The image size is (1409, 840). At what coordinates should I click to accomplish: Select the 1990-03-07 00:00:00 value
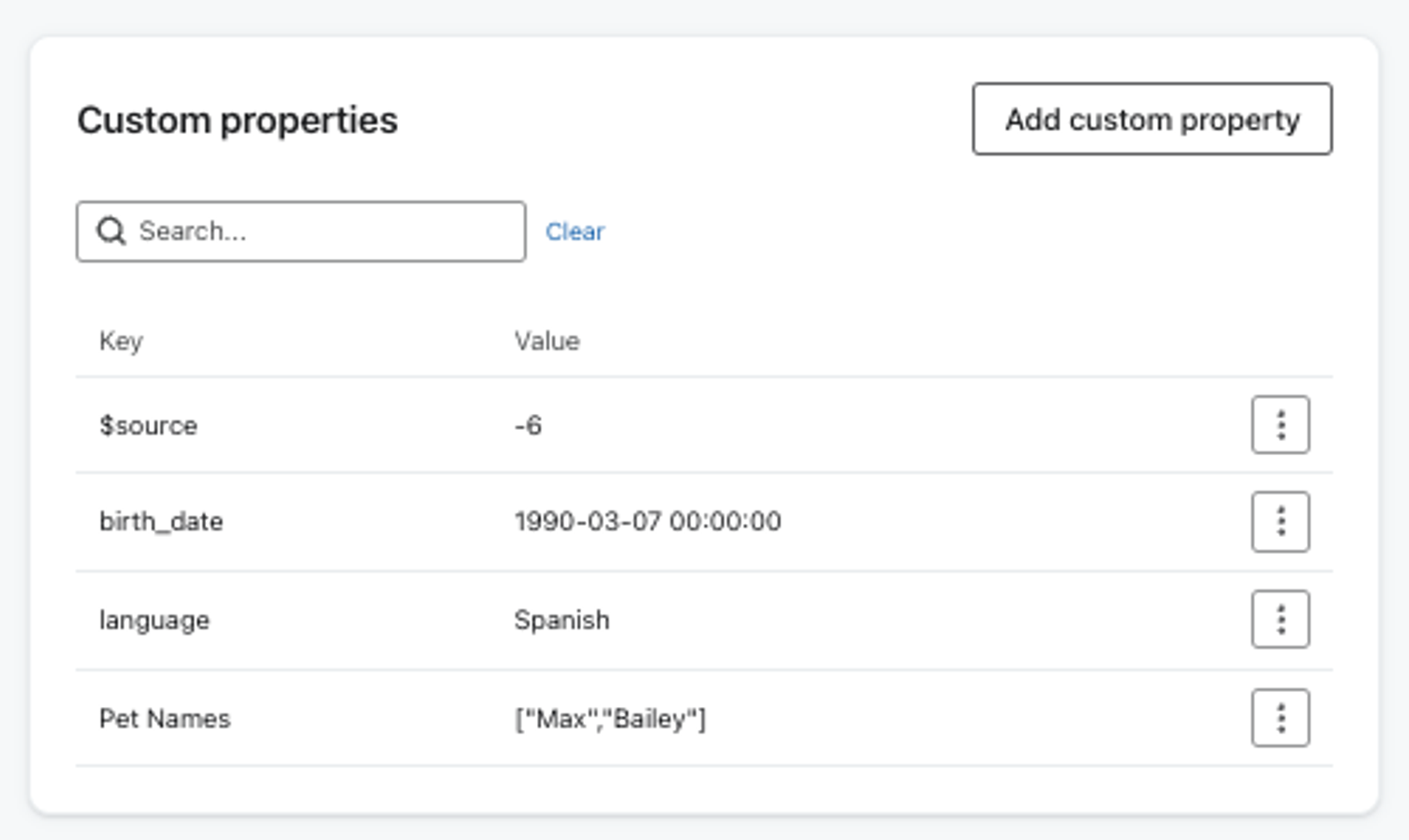click(648, 521)
